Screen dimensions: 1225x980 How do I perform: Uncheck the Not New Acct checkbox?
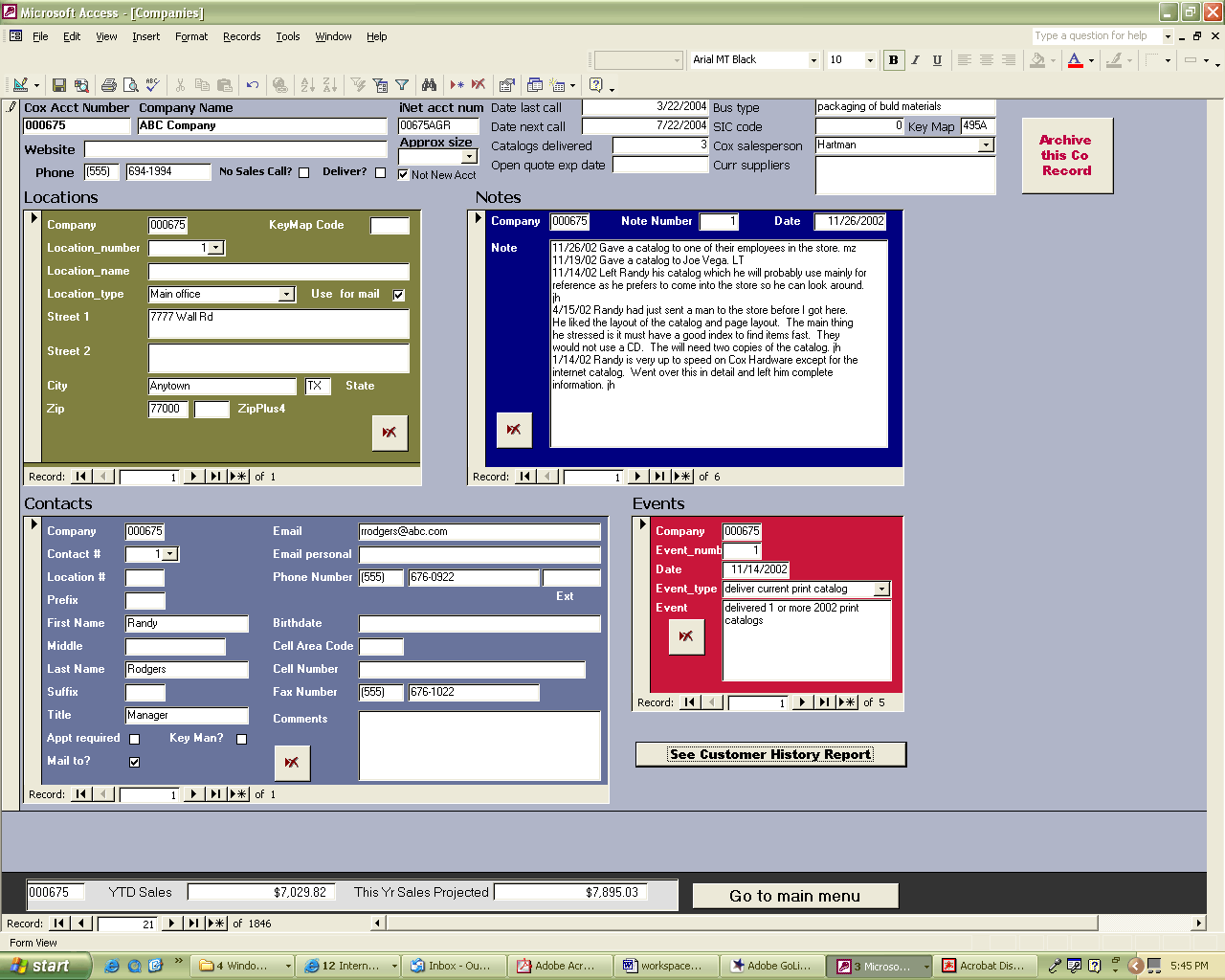click(x=403, y=174)
